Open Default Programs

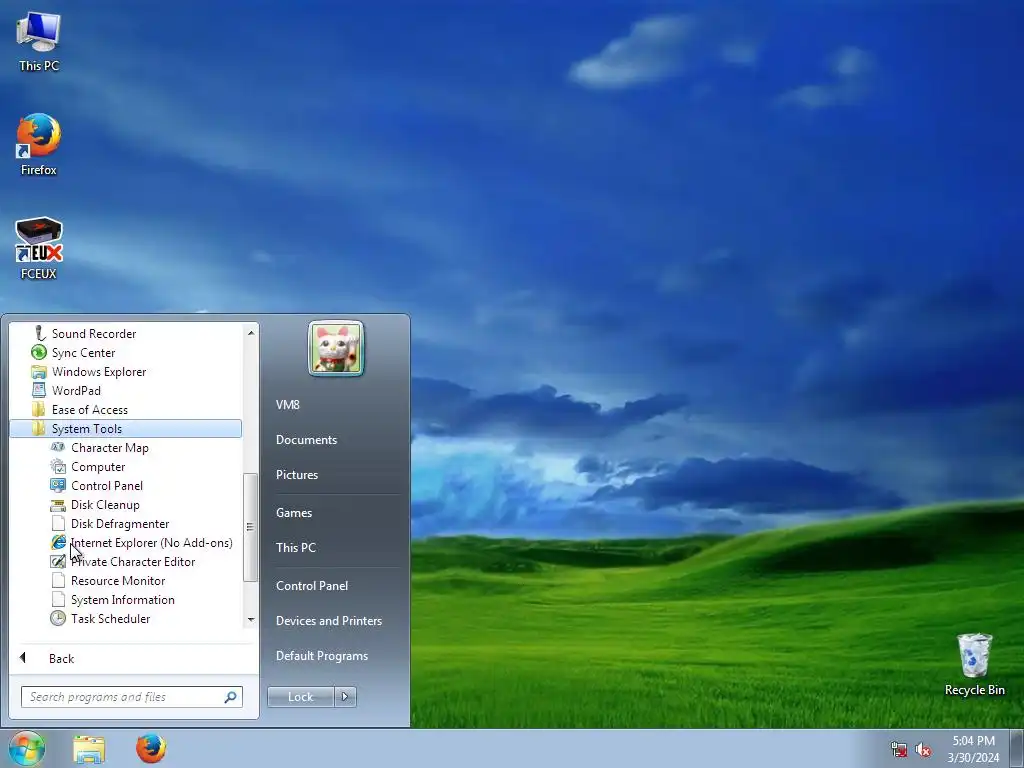pos(321,656)
